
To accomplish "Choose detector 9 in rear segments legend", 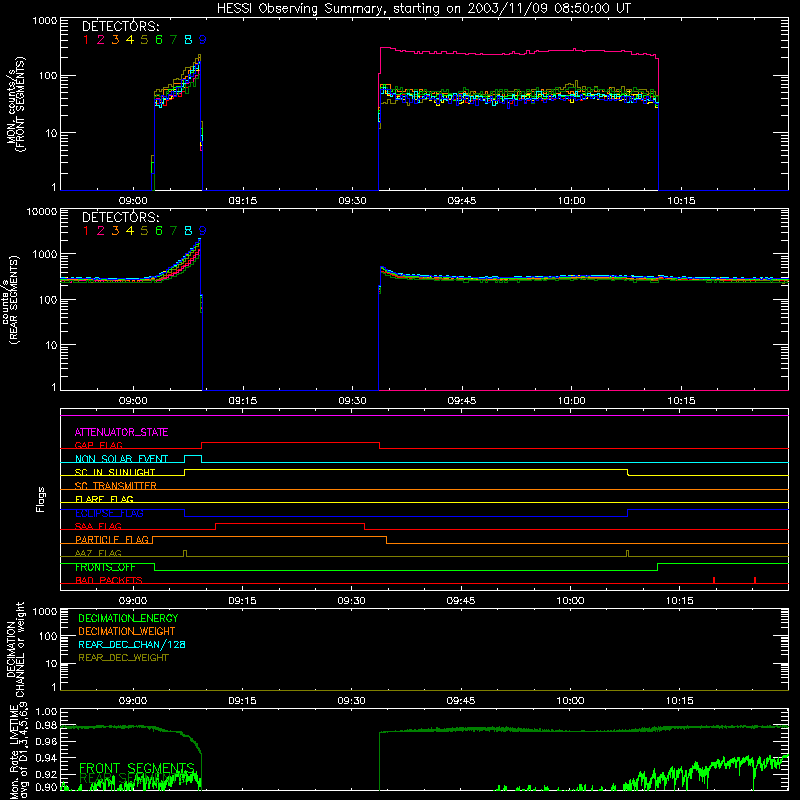I will pos(203,231).
